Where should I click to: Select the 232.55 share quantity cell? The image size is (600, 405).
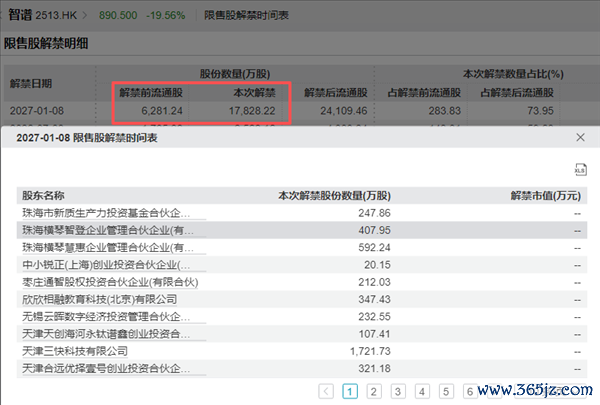coord(374,317)
